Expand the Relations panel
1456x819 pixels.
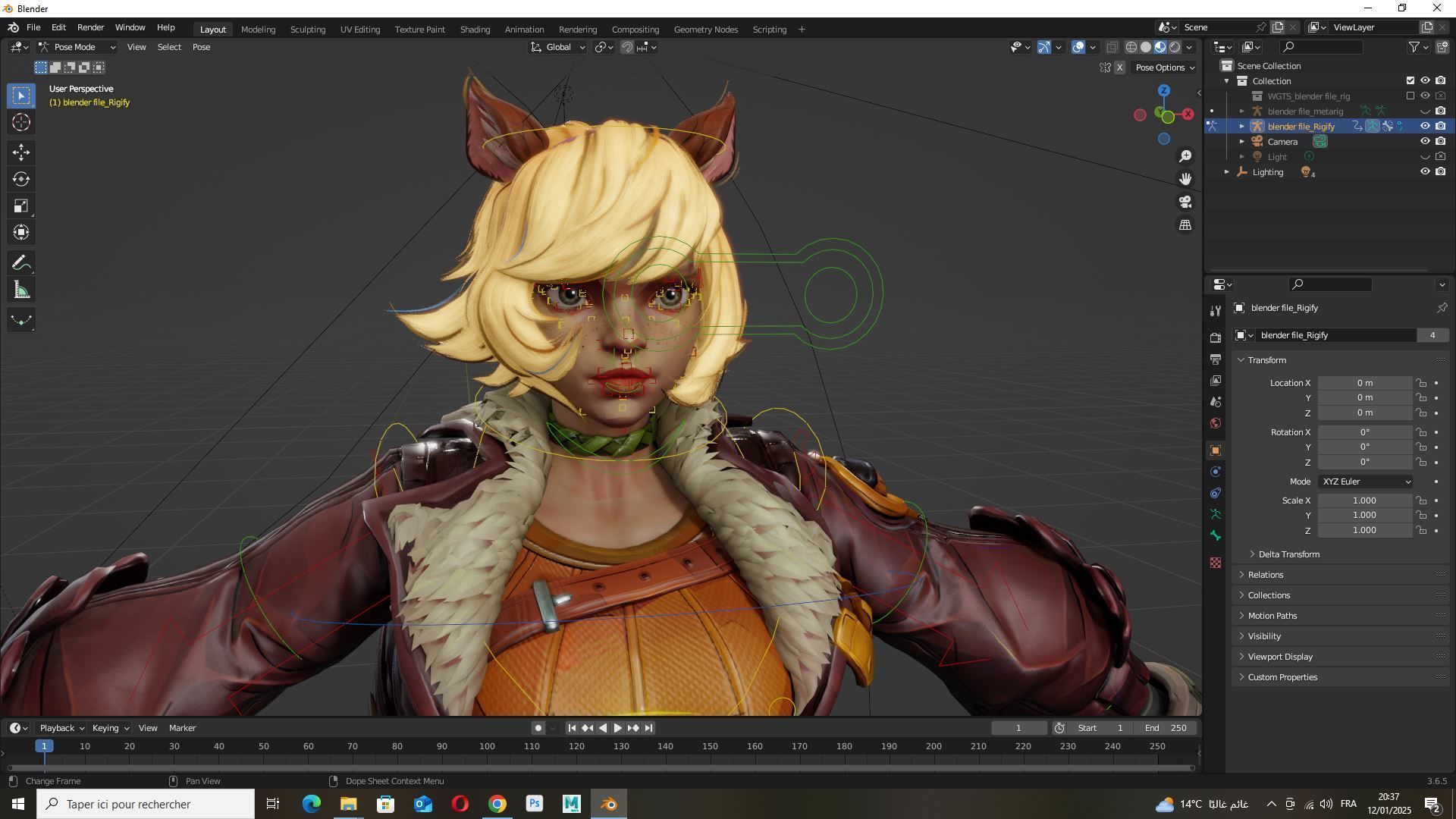point(1265,575)
